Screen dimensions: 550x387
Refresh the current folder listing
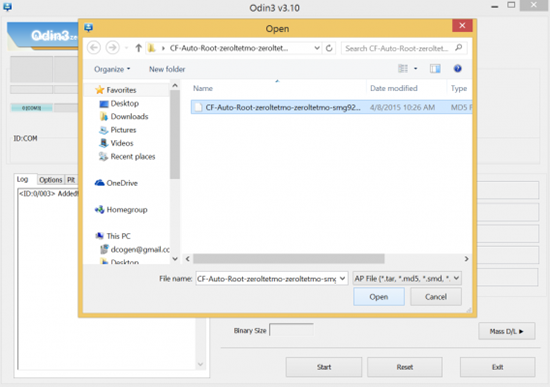click(x=329, y=48)
